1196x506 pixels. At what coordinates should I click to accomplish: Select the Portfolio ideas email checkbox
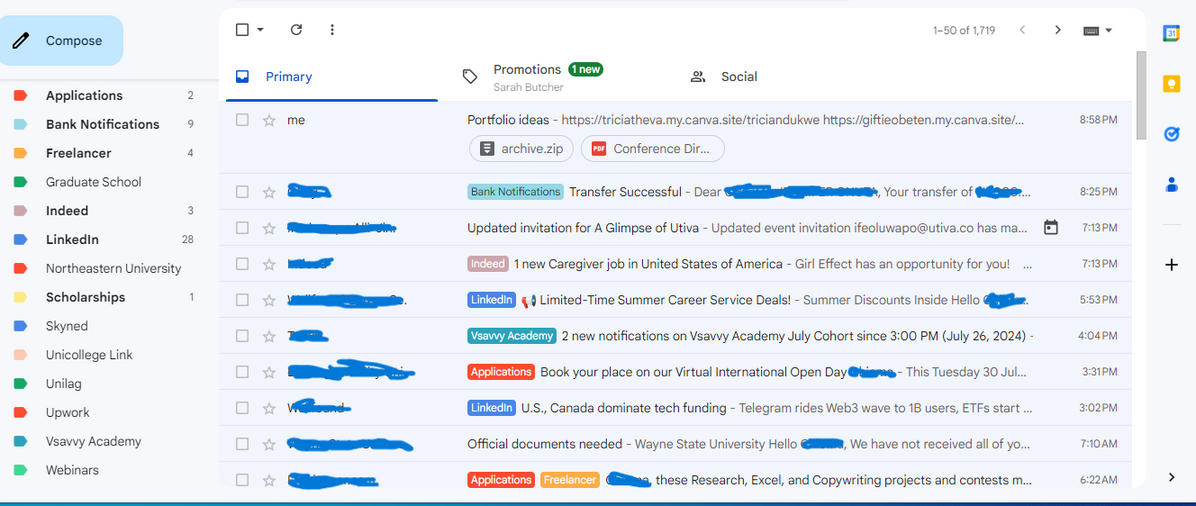242,120
